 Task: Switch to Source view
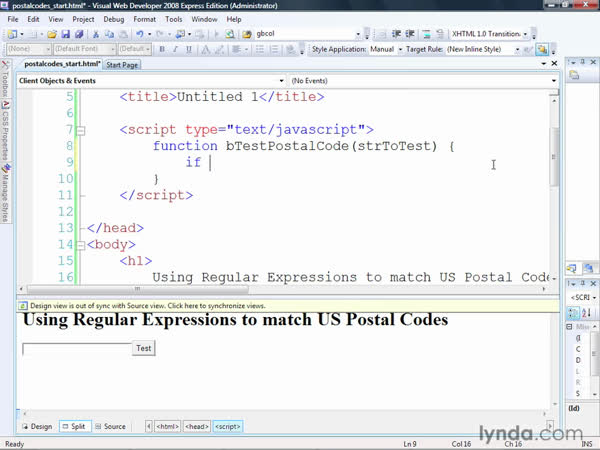(110, 426)
